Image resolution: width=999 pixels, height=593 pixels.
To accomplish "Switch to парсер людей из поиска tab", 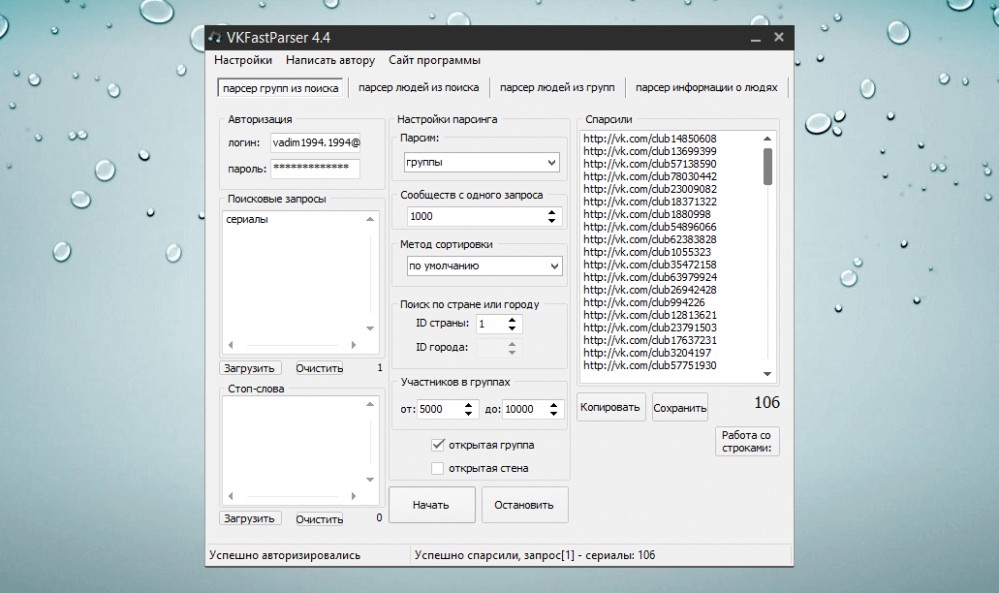I will 418,87.
